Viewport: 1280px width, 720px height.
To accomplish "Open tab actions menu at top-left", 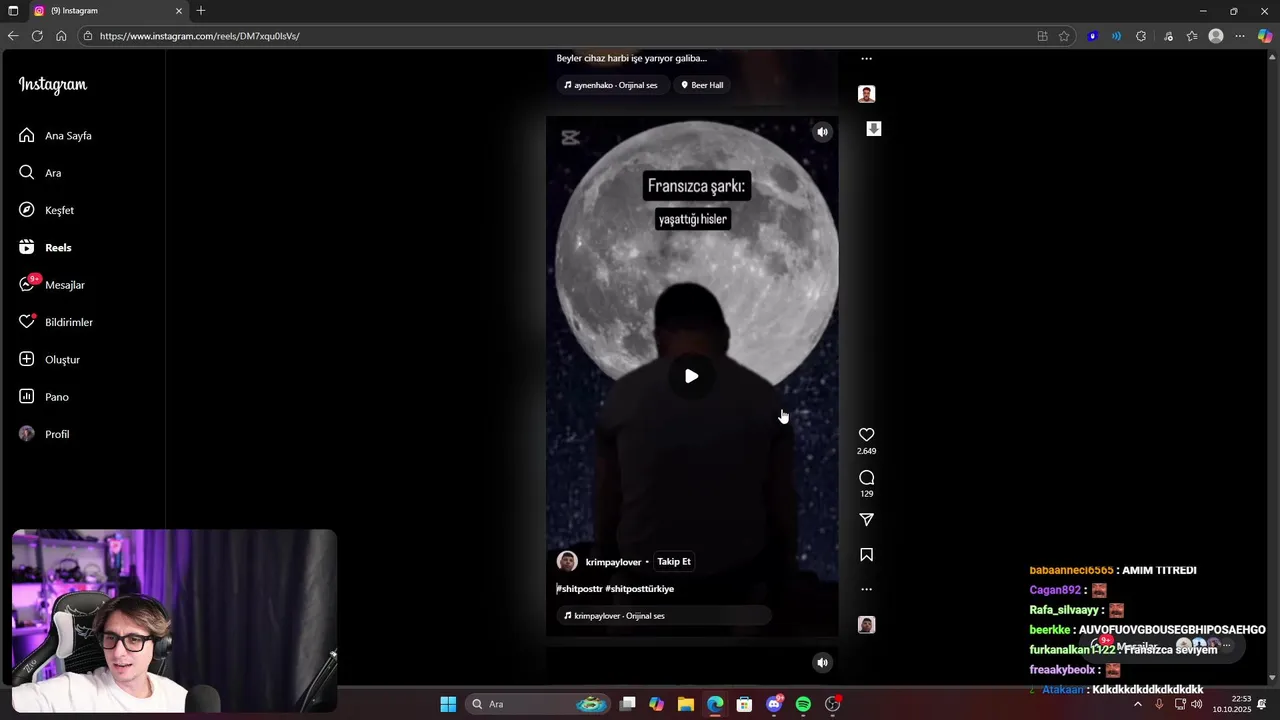I will click(13, 11).
